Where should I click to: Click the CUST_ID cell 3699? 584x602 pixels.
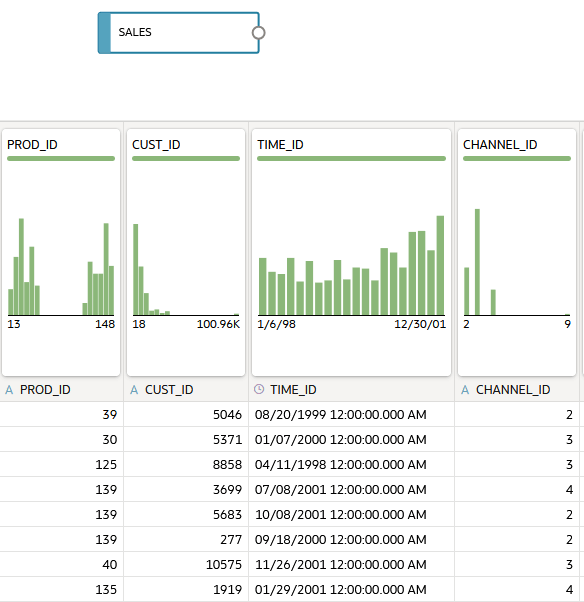(x=186, y=490)
